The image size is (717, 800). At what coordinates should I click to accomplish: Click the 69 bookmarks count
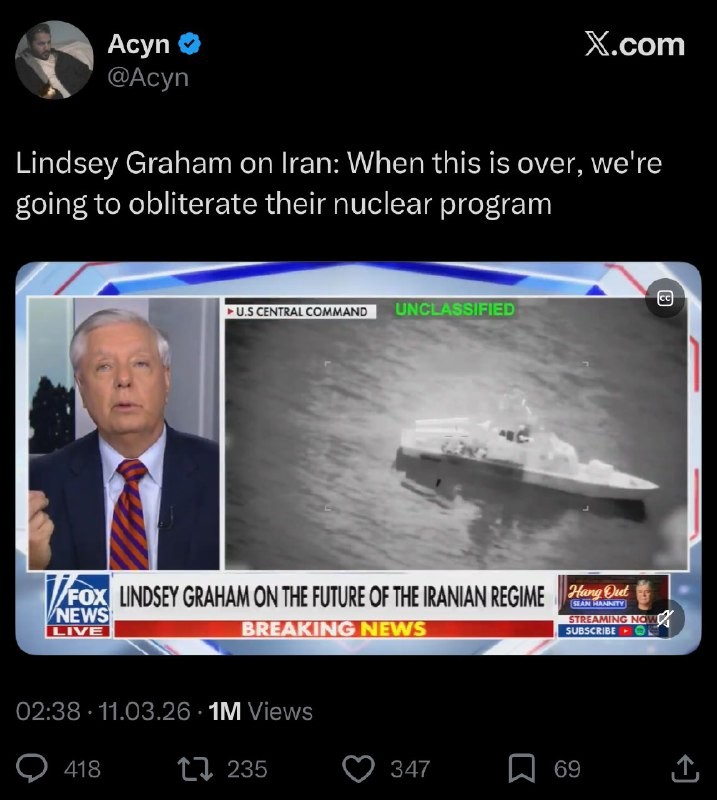567,769
